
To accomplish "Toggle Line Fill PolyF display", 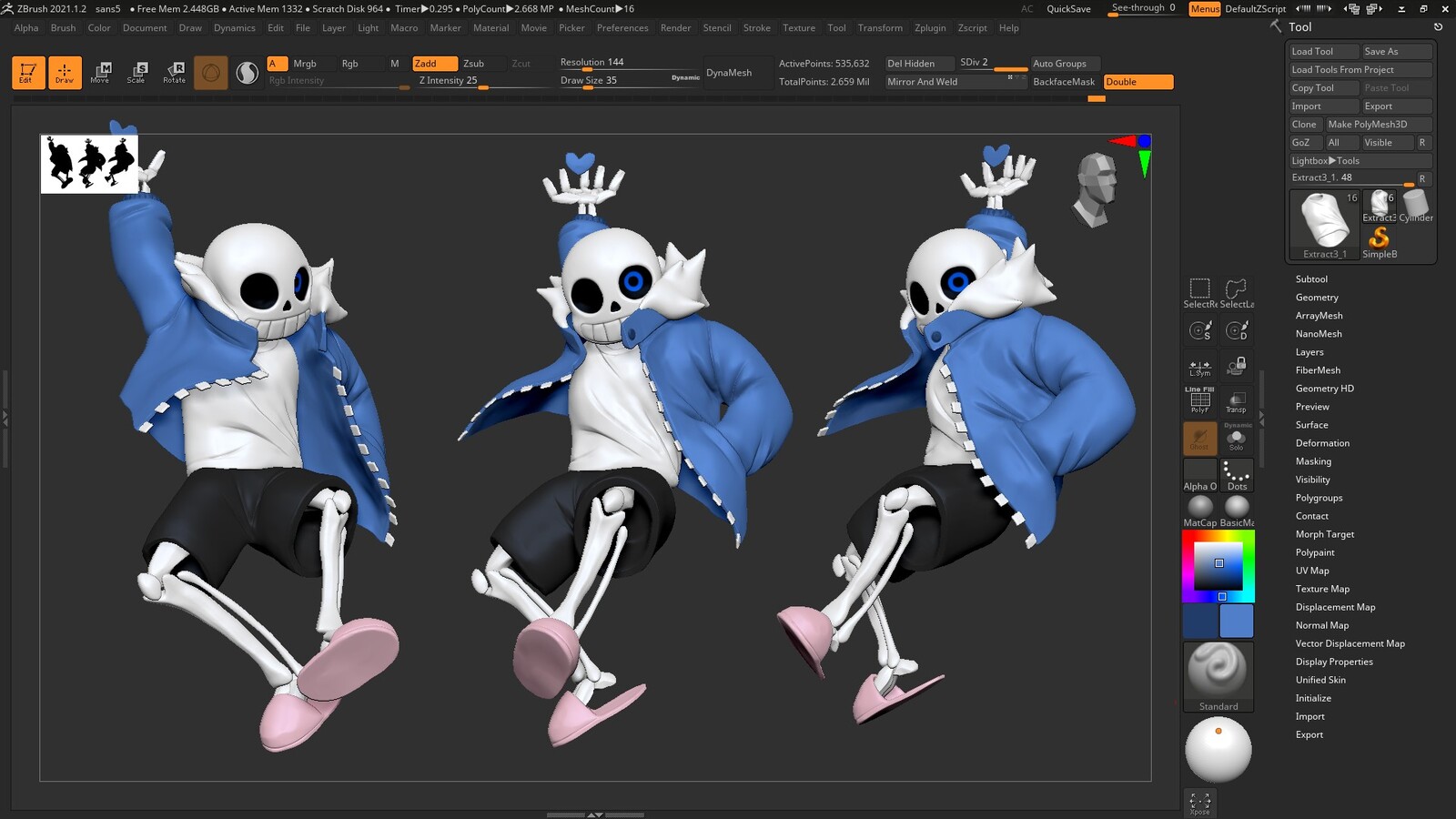I will click(1200, 402).
